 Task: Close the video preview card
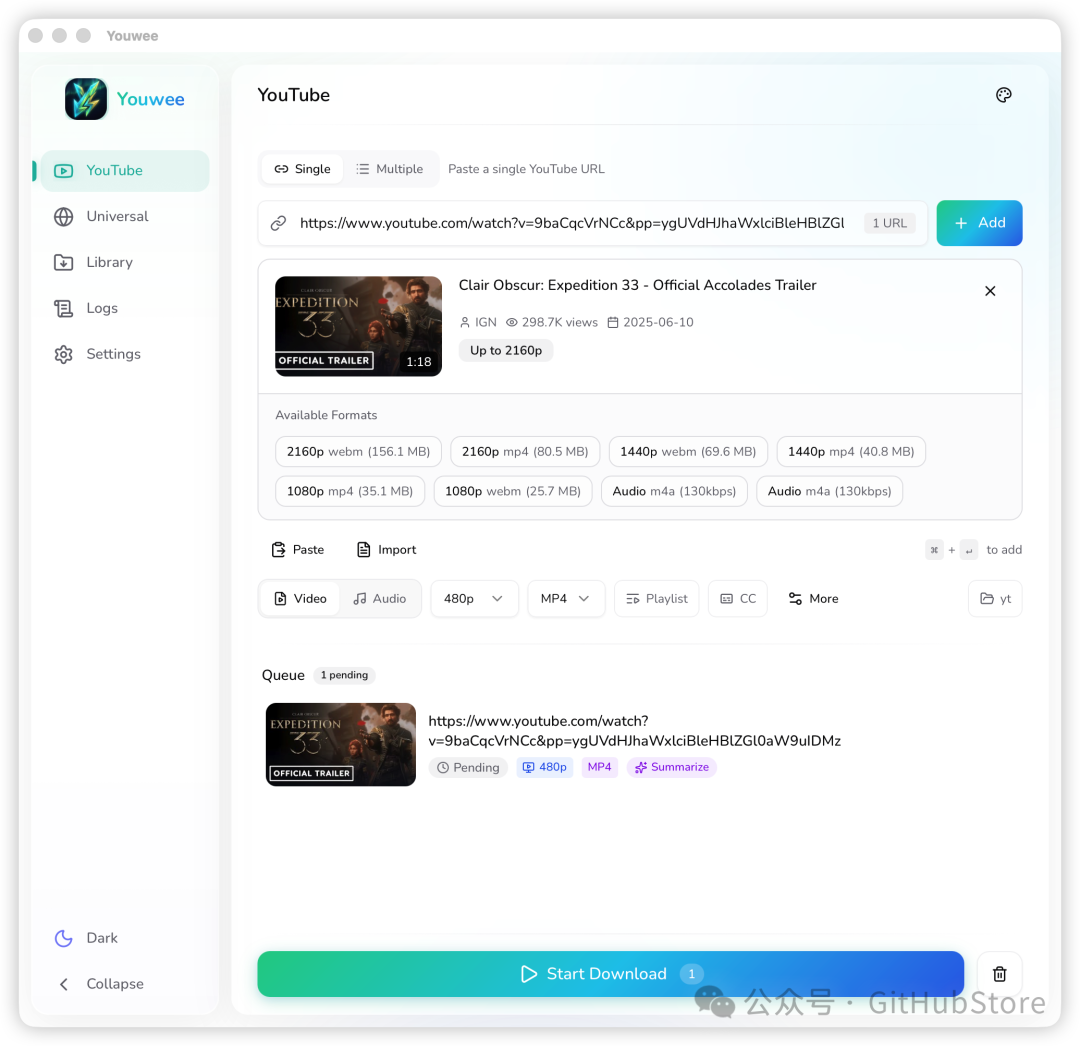(x=990, y=291)
